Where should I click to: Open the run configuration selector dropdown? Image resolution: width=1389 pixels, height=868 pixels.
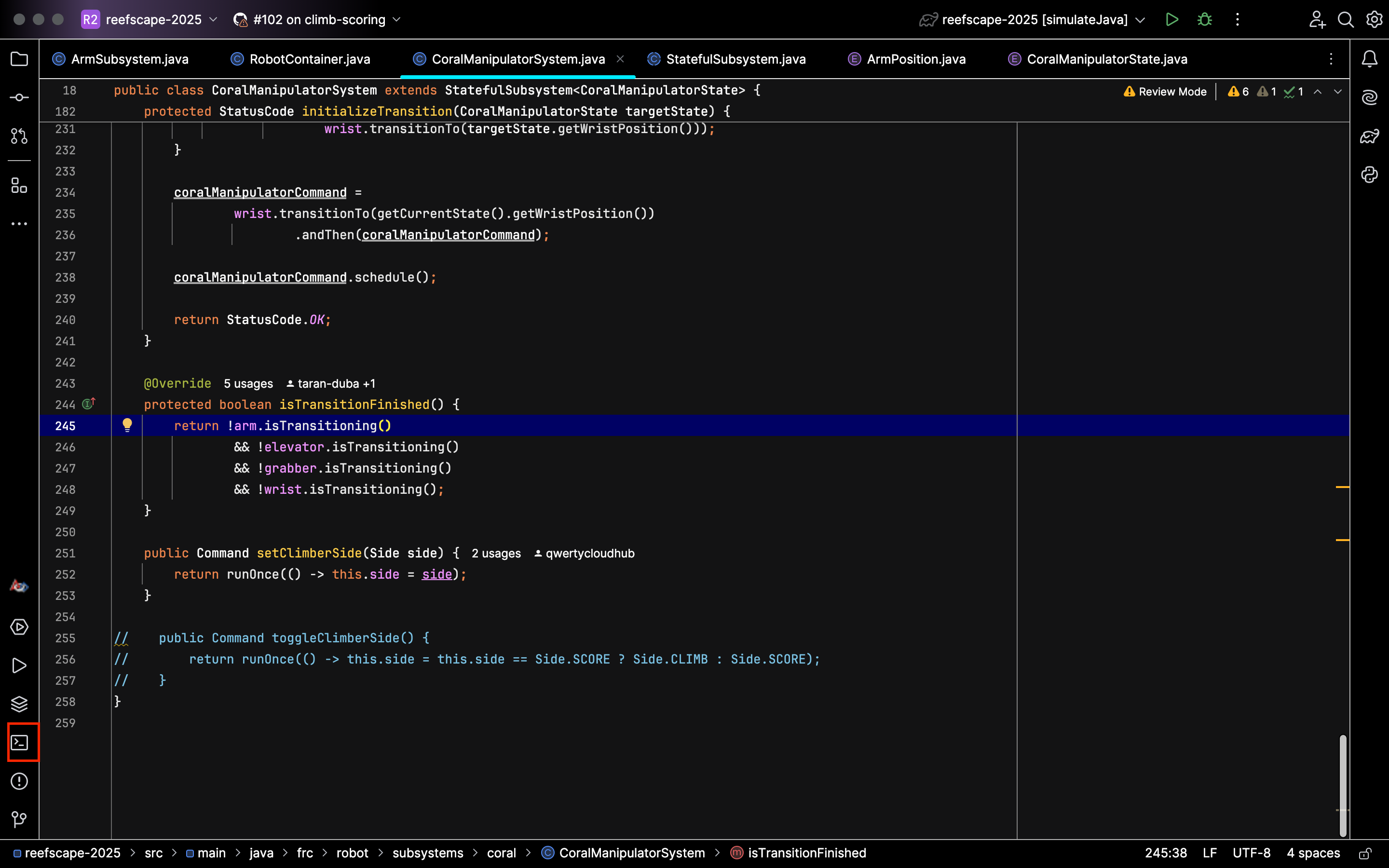tap(1032, 19)
